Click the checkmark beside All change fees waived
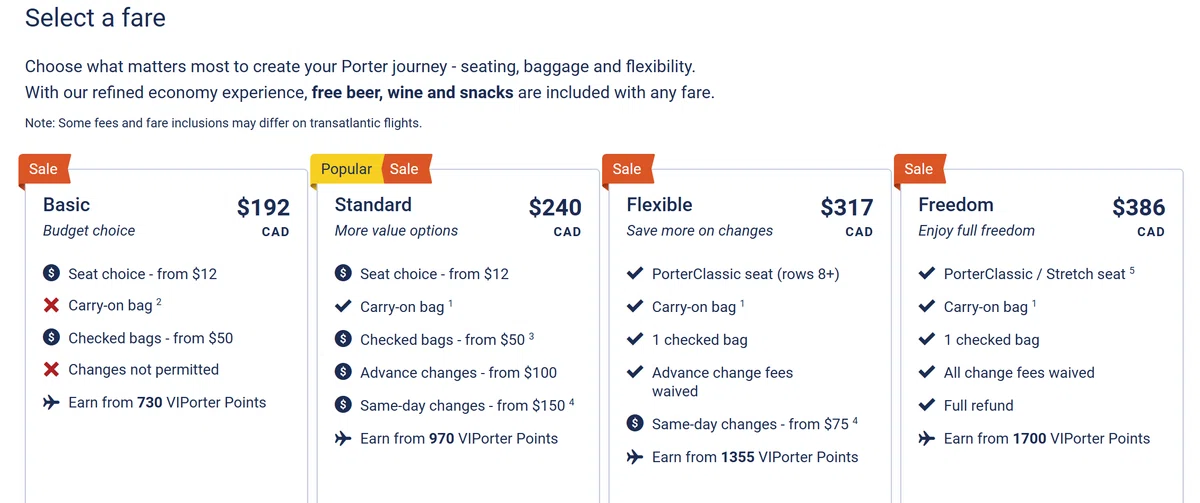The height and width of the screenshot is (503, 1200). (x=927, y=372)
